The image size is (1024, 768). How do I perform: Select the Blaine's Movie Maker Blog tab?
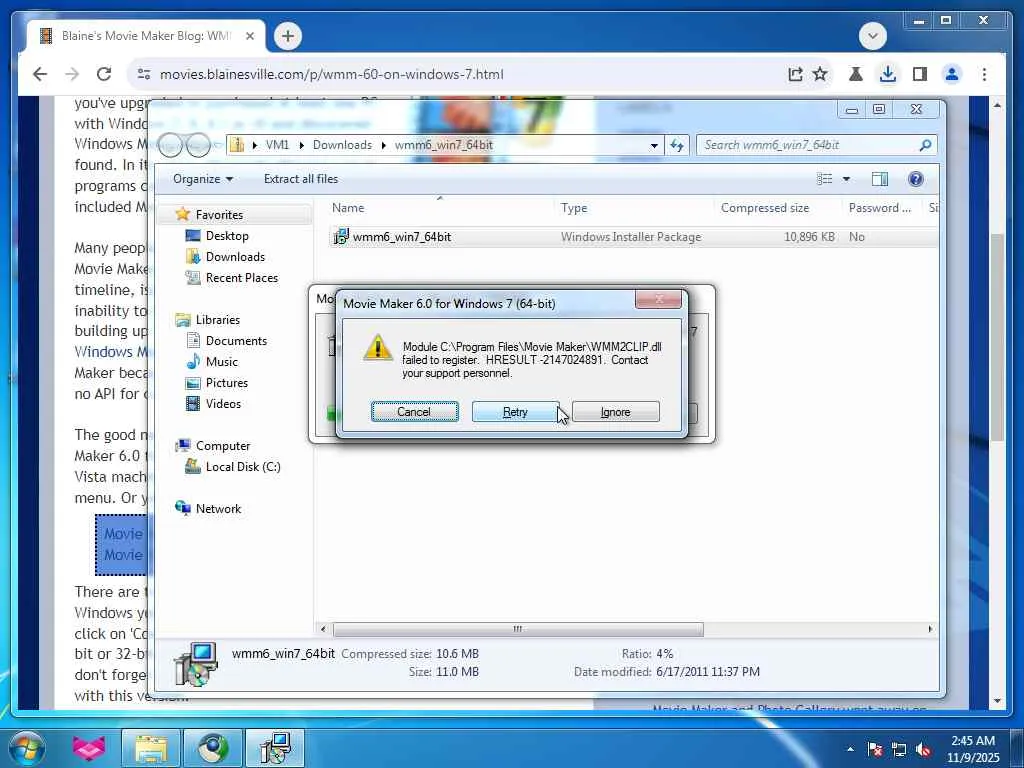click(x=146, y=36)
